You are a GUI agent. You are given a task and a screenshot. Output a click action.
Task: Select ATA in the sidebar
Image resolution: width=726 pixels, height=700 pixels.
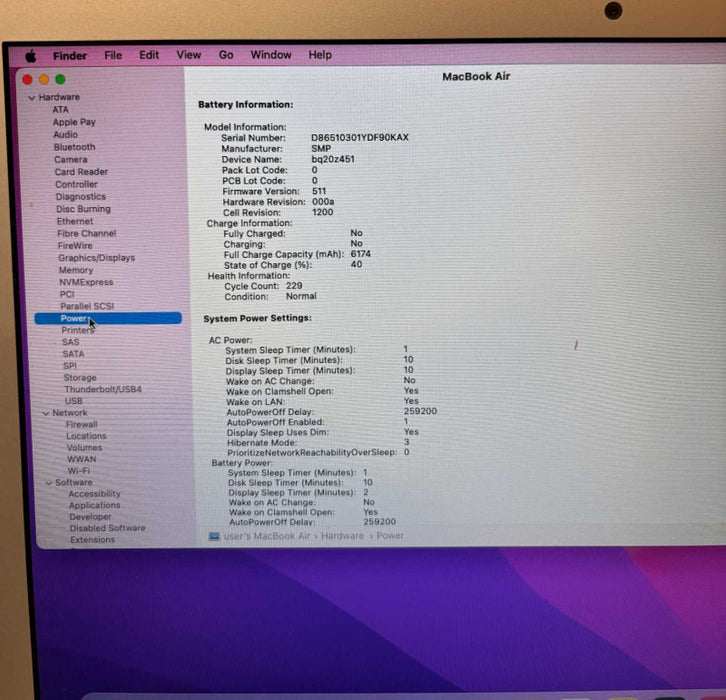pos(60,110)
